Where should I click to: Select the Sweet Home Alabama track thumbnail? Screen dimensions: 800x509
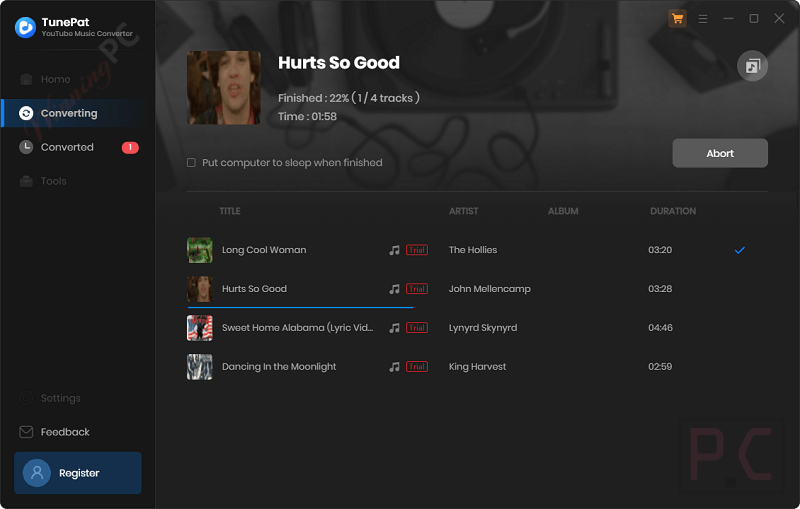(x=200, y=328)
